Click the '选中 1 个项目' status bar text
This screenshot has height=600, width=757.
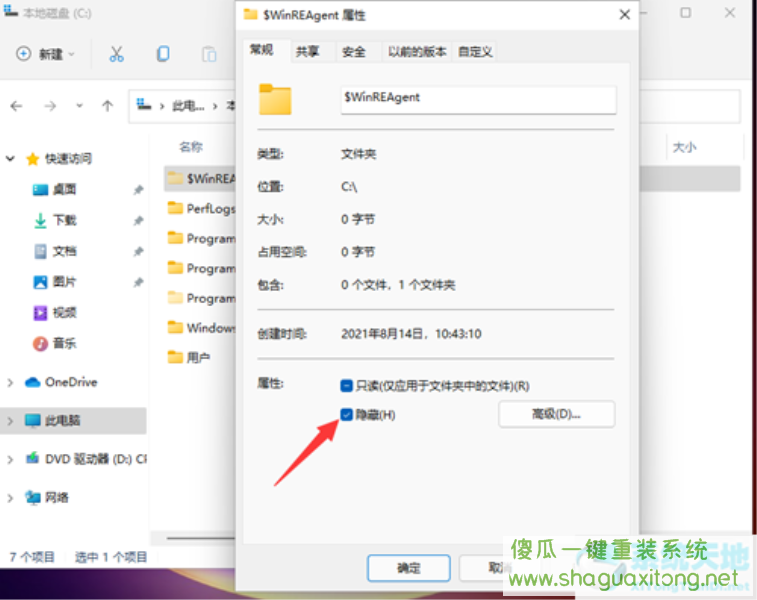(111, 558)
